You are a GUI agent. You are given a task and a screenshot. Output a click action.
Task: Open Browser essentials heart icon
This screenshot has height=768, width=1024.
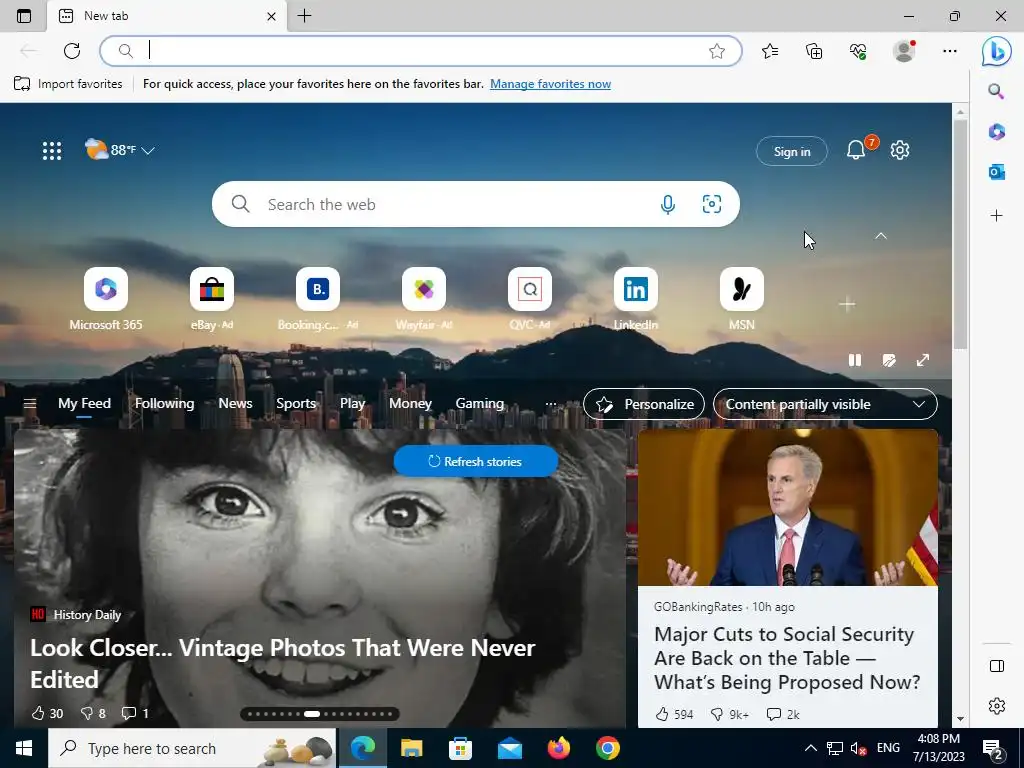[858, 51]
